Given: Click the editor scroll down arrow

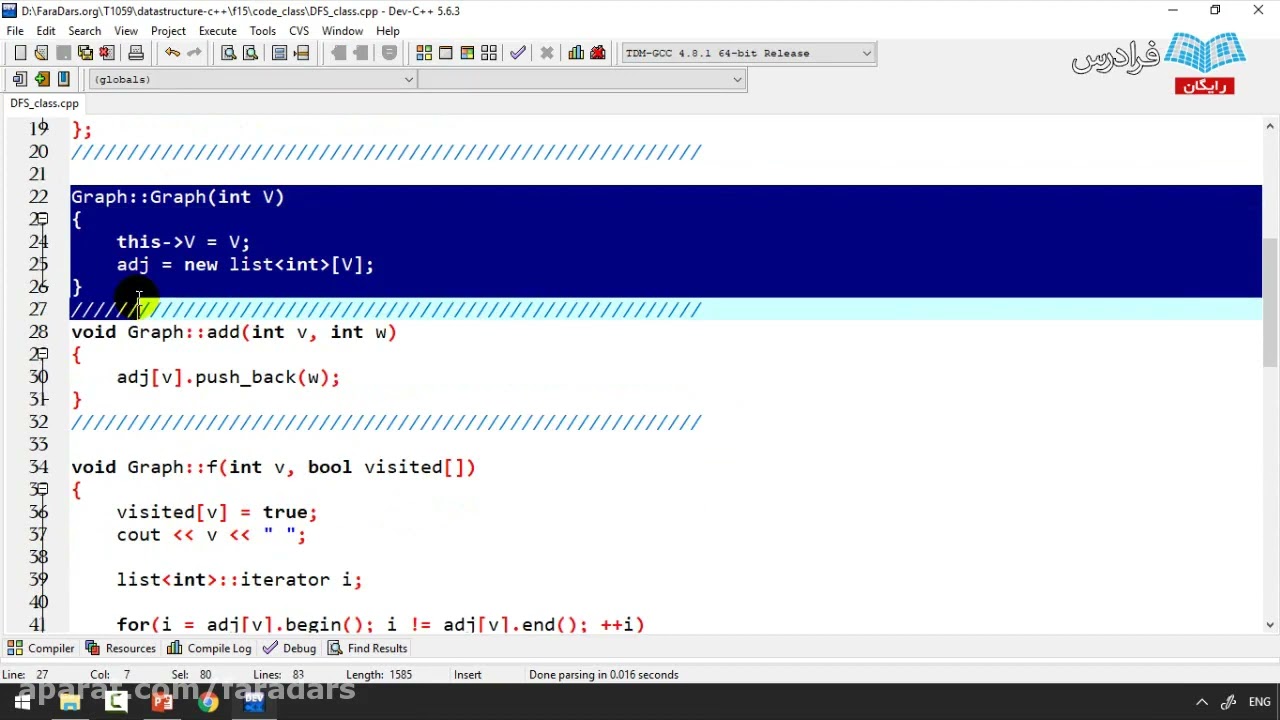Looking at the screenshot, I should click(x=1271, y=625).
